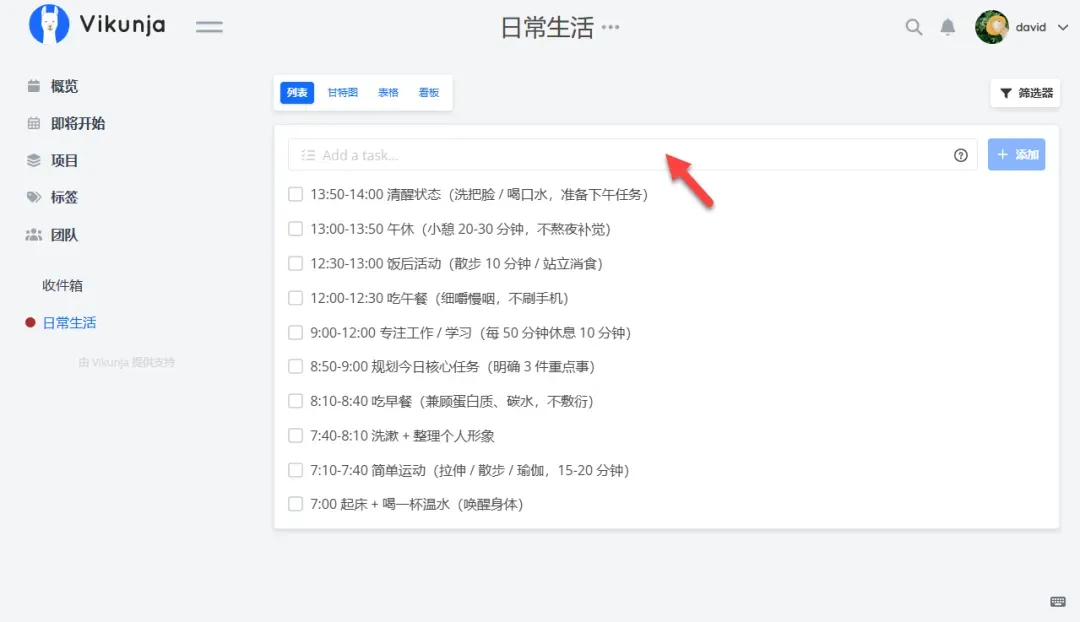Viewport: 1080px width, 622px height.
Task: Click the help question mark icon
Action: pos(960,155)
